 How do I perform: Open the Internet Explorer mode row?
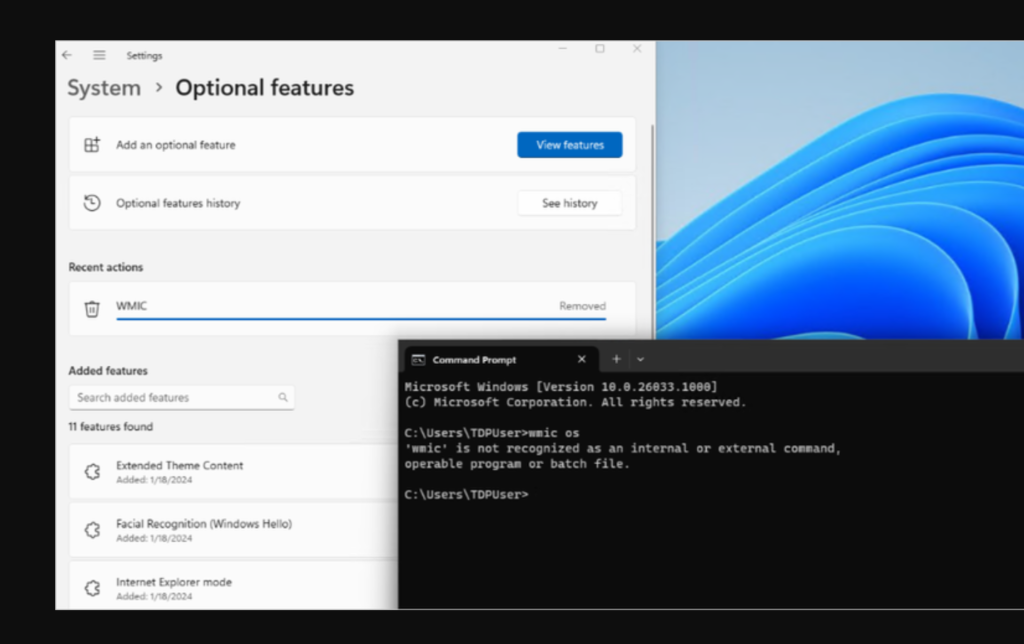click(x=234, y=586)
